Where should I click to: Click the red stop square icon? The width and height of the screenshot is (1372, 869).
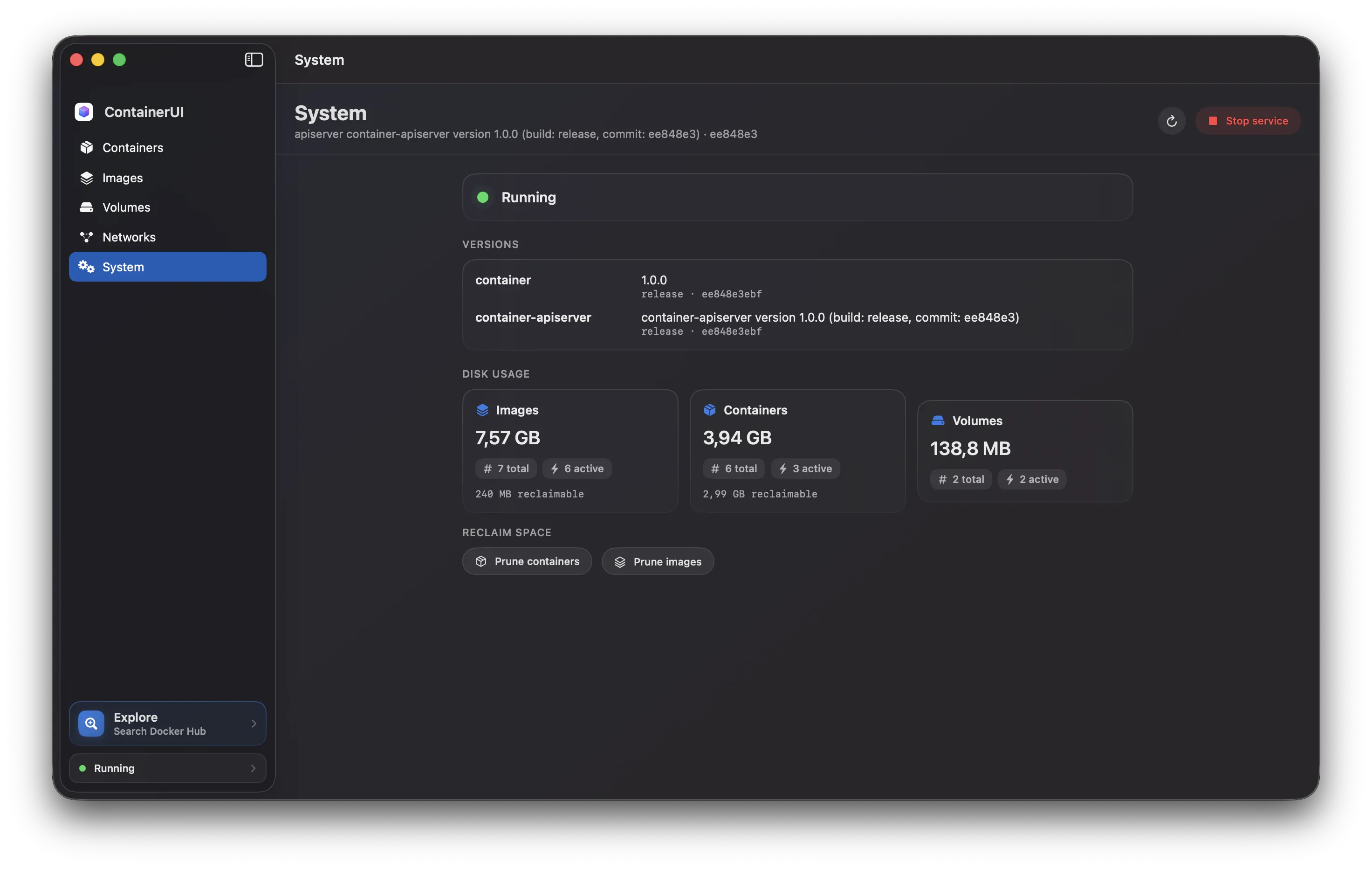coord(1213,121)
